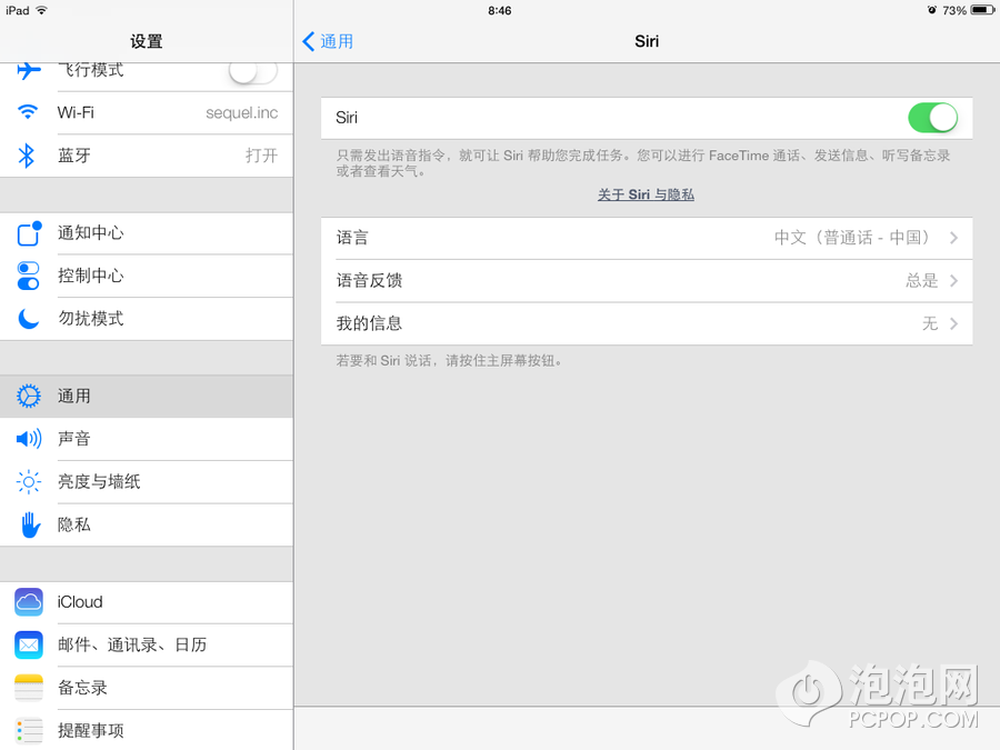Tap the Wi-Fi icon in settings list
This screenshot has width=1000, height=750.
pos(28,112)
